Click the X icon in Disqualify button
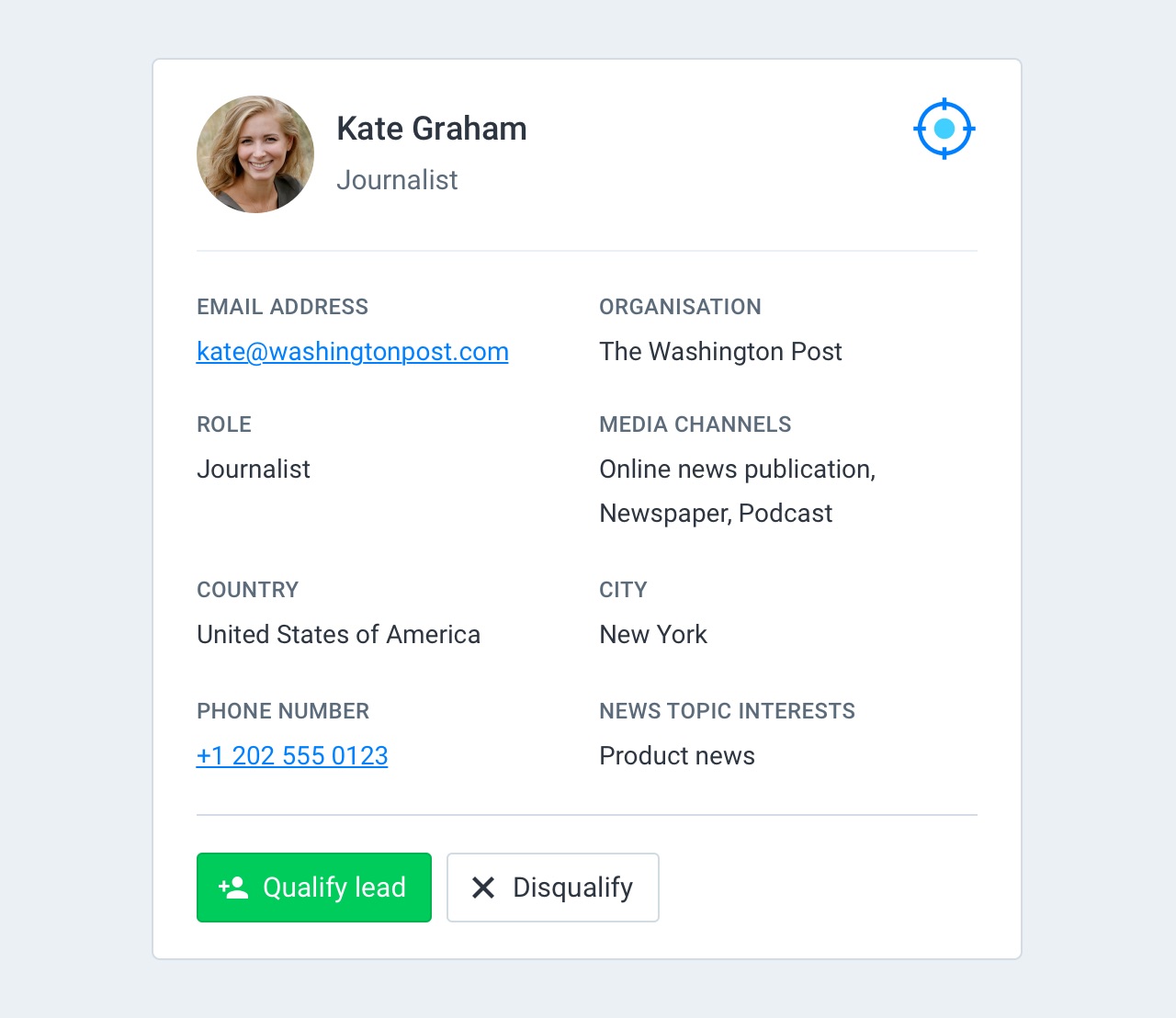Screen dimensions: 1176x1018 pyautogui.click(x=483, y=888)
